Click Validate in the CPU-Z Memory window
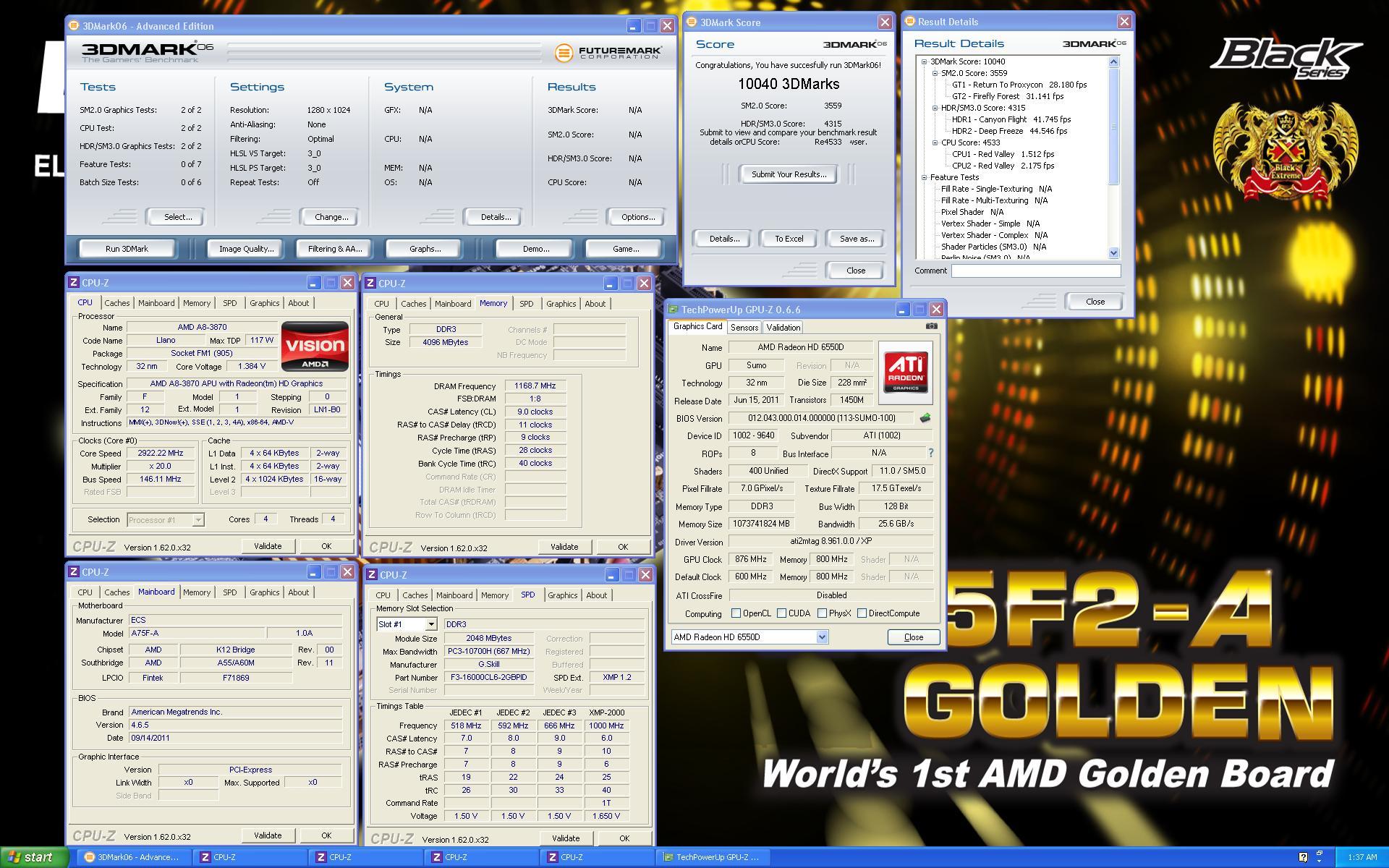 tap(564, 547)
